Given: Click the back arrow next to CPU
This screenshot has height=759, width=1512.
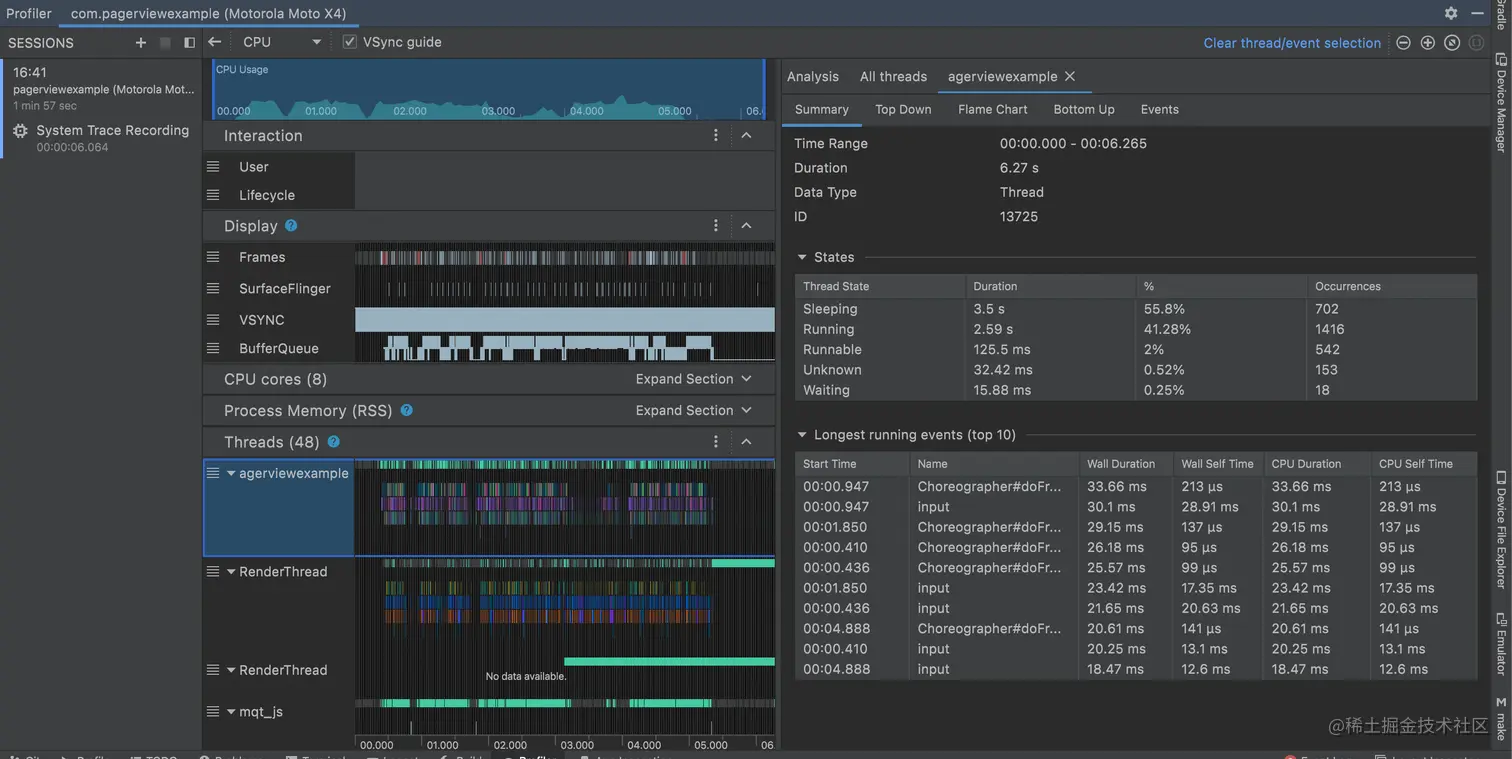Looking at the screenshot, I should [214, 42].
